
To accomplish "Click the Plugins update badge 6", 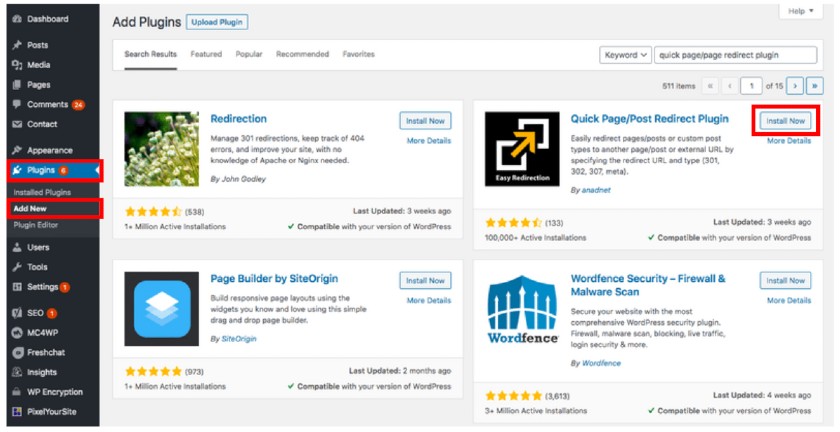I will click(63, 170).
